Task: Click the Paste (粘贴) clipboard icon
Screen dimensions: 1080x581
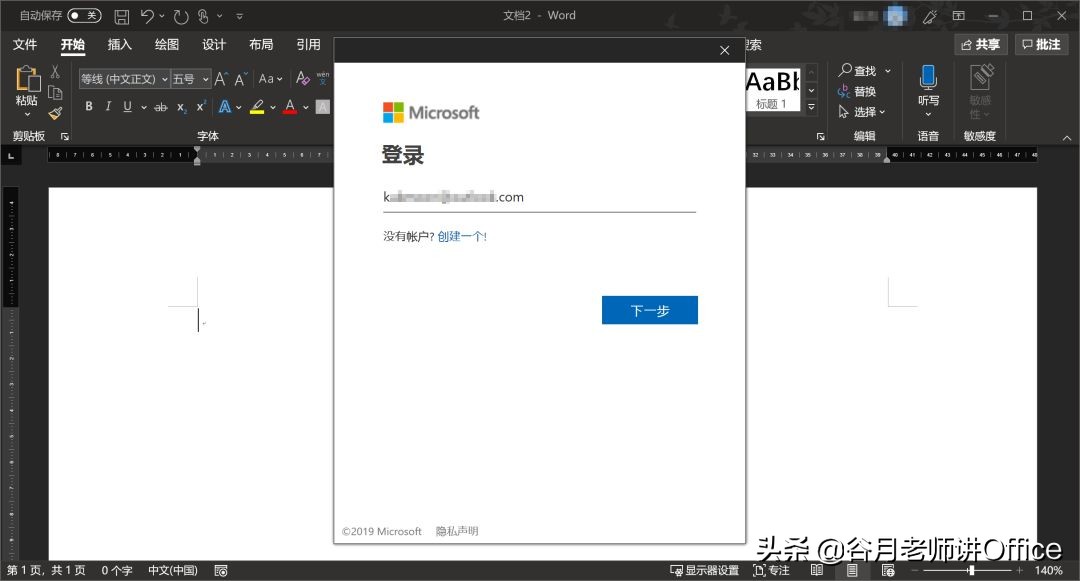Action: (28, 78)
